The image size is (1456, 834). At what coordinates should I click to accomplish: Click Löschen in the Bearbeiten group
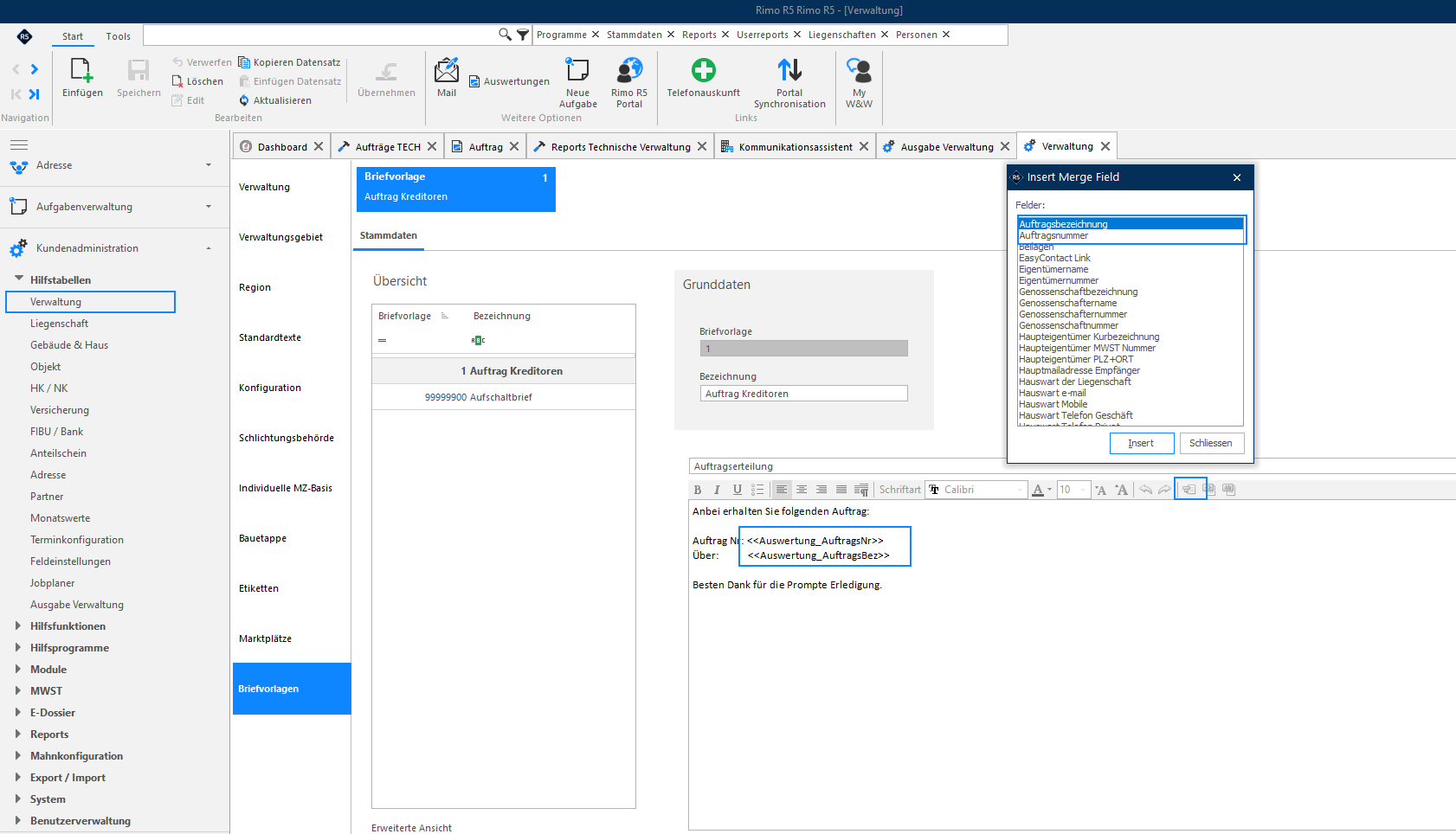197,81
